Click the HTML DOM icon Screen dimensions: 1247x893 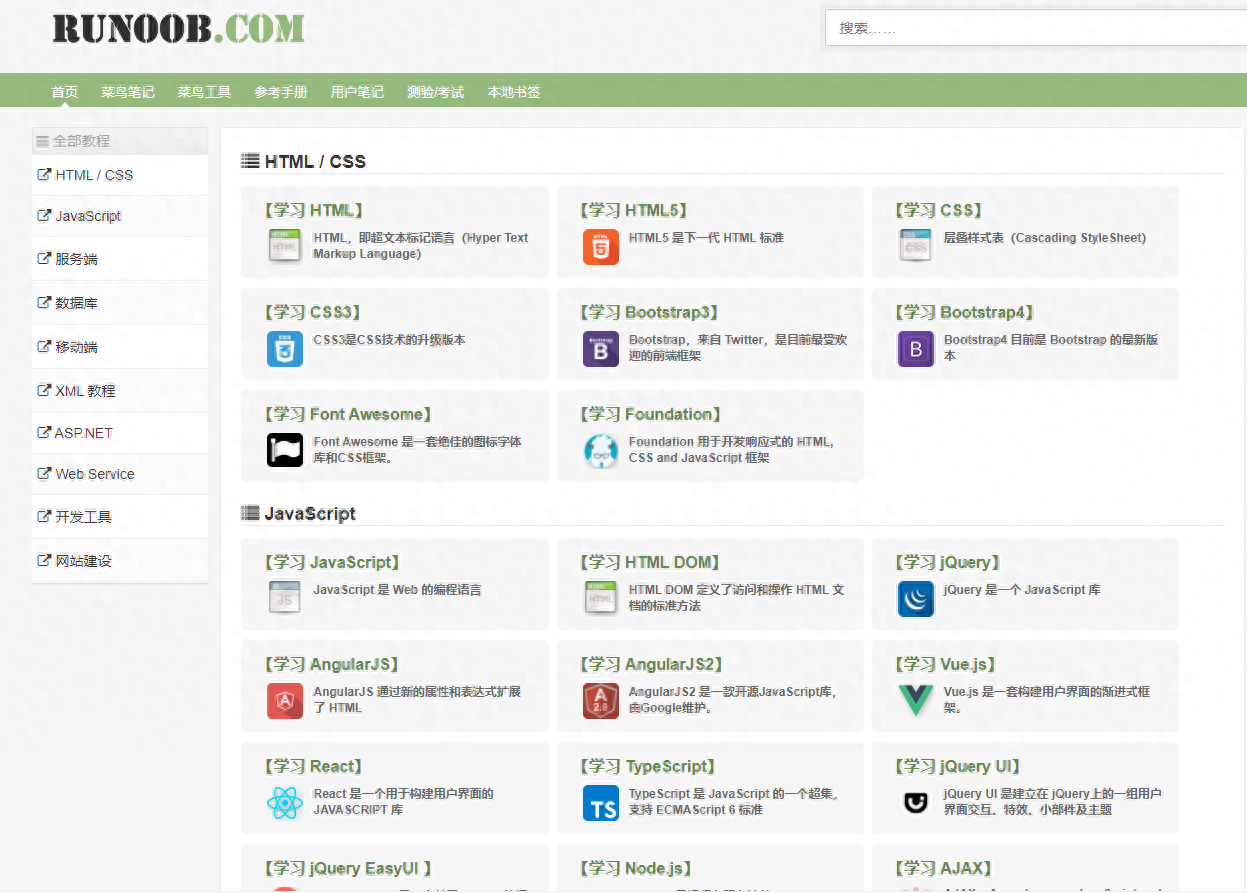601,598
